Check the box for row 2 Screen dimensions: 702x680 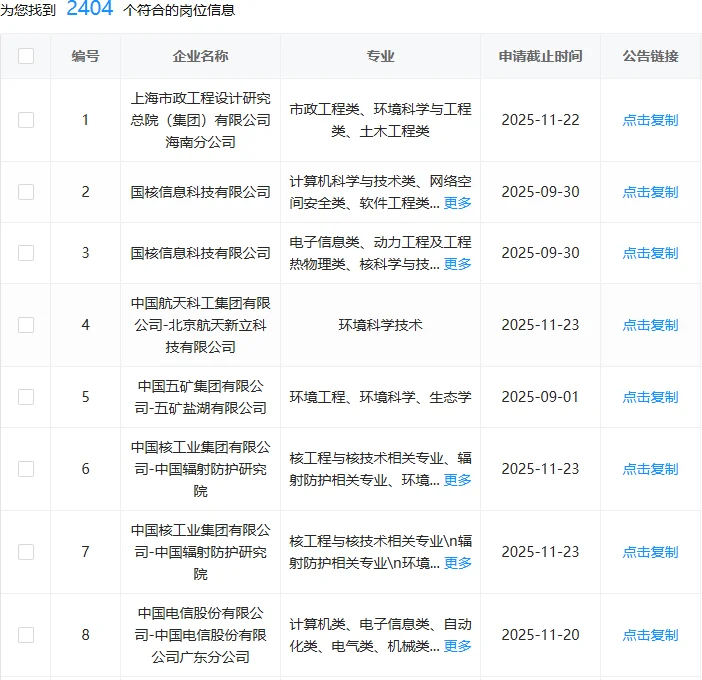coord(26,192)
